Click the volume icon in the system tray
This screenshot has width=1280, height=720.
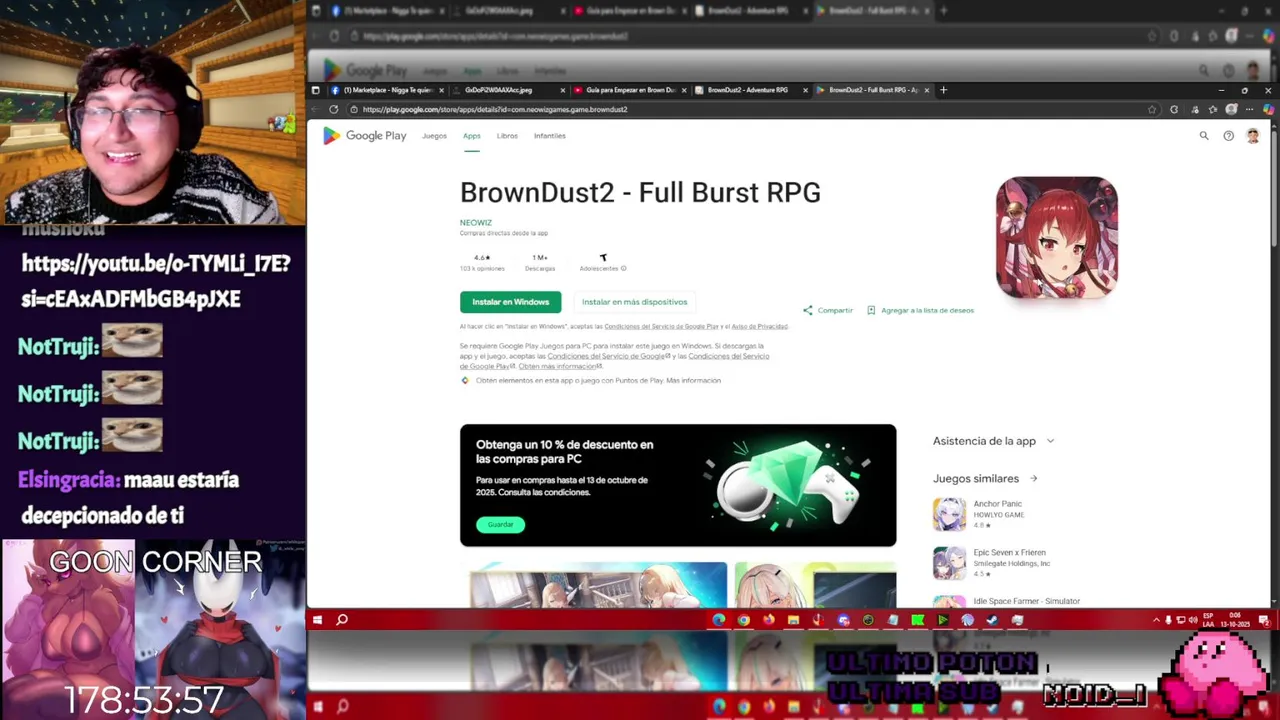(1192, 620)
